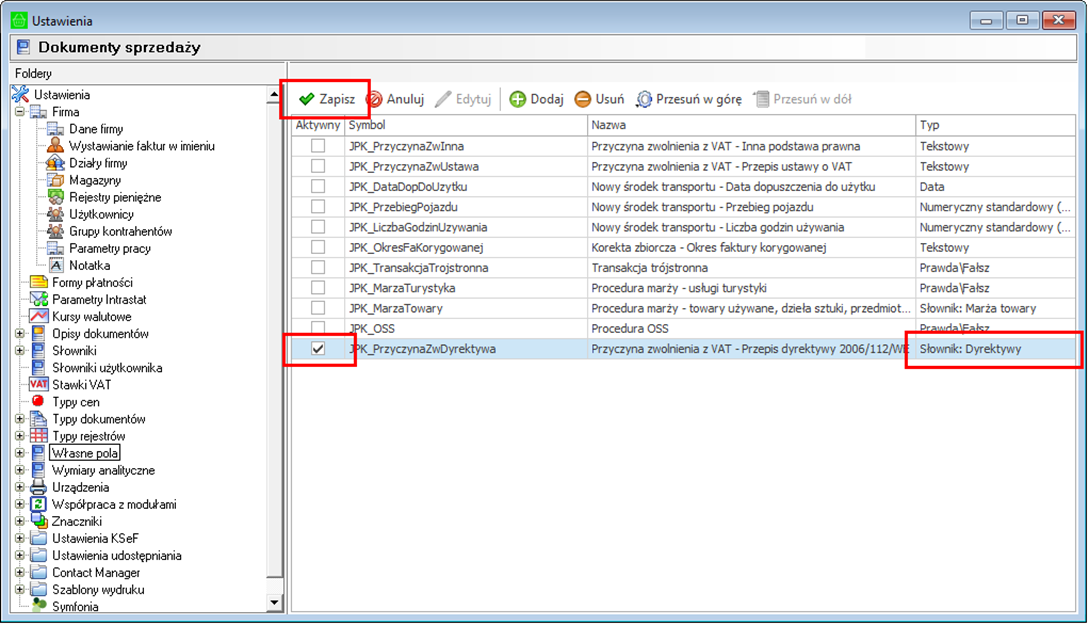The image size is (1089, 625).
Task: Open Kursy walutowe chart icon
Action: 39,317
